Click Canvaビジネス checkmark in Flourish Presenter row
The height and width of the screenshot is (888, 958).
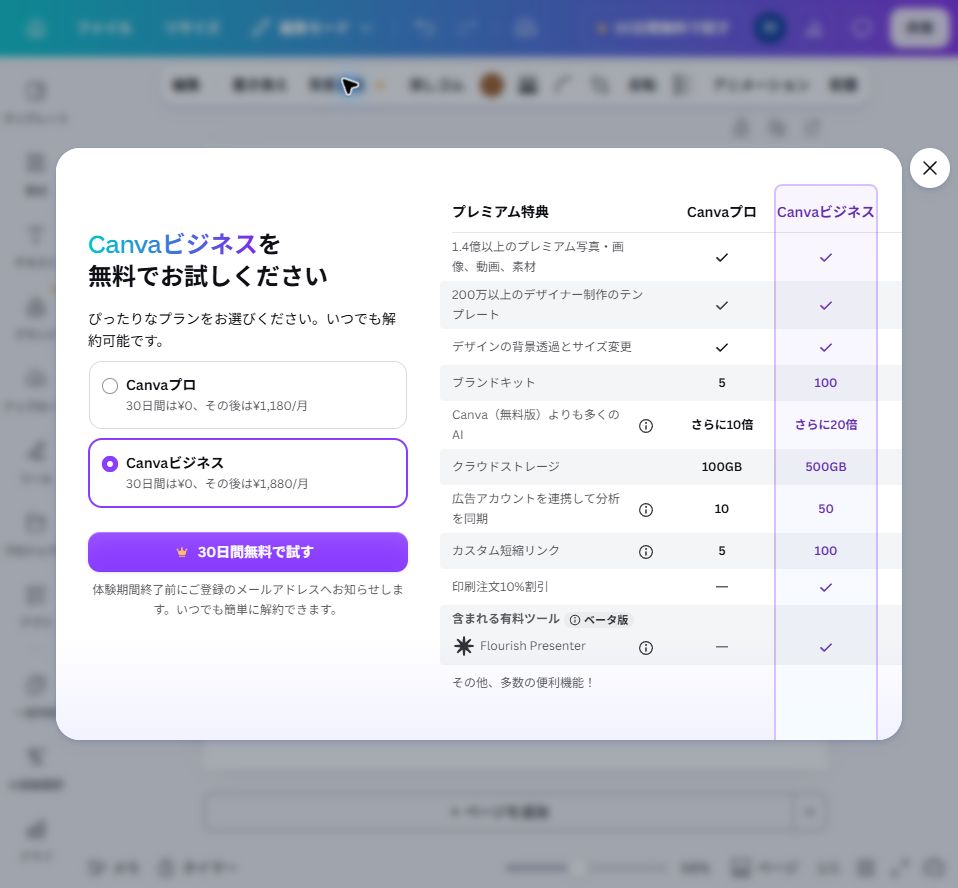coord(825,647)
